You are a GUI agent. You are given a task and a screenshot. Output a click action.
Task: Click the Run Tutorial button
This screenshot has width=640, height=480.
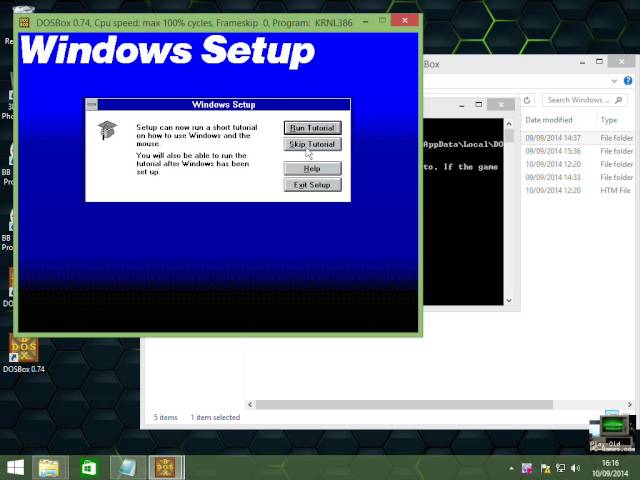click(x=312, y=128)
